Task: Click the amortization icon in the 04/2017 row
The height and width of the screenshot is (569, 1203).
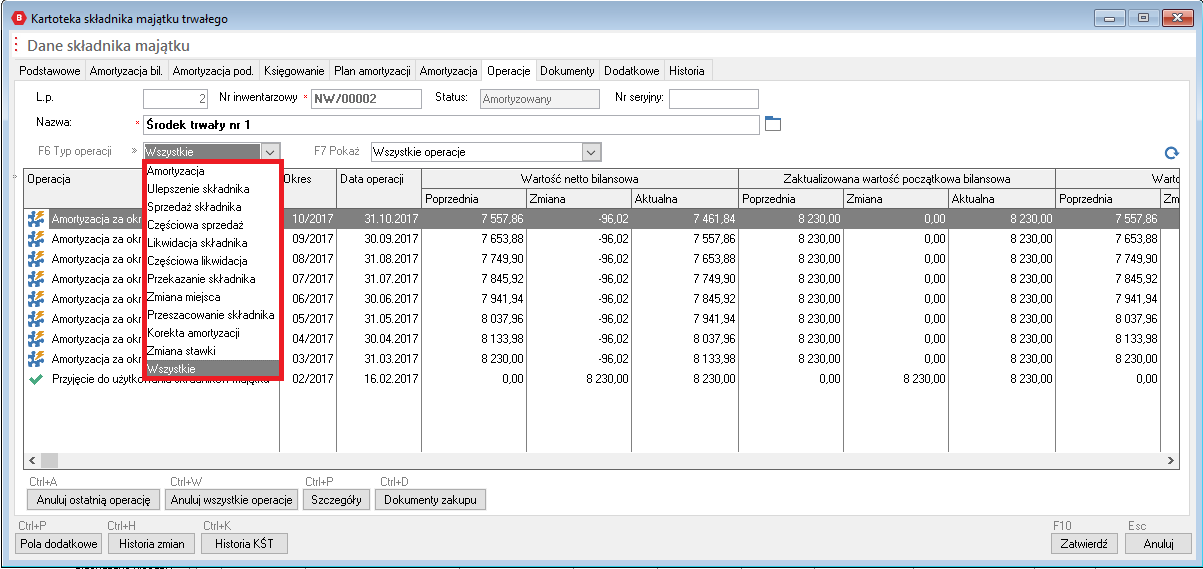Action: tap(36, 339)
